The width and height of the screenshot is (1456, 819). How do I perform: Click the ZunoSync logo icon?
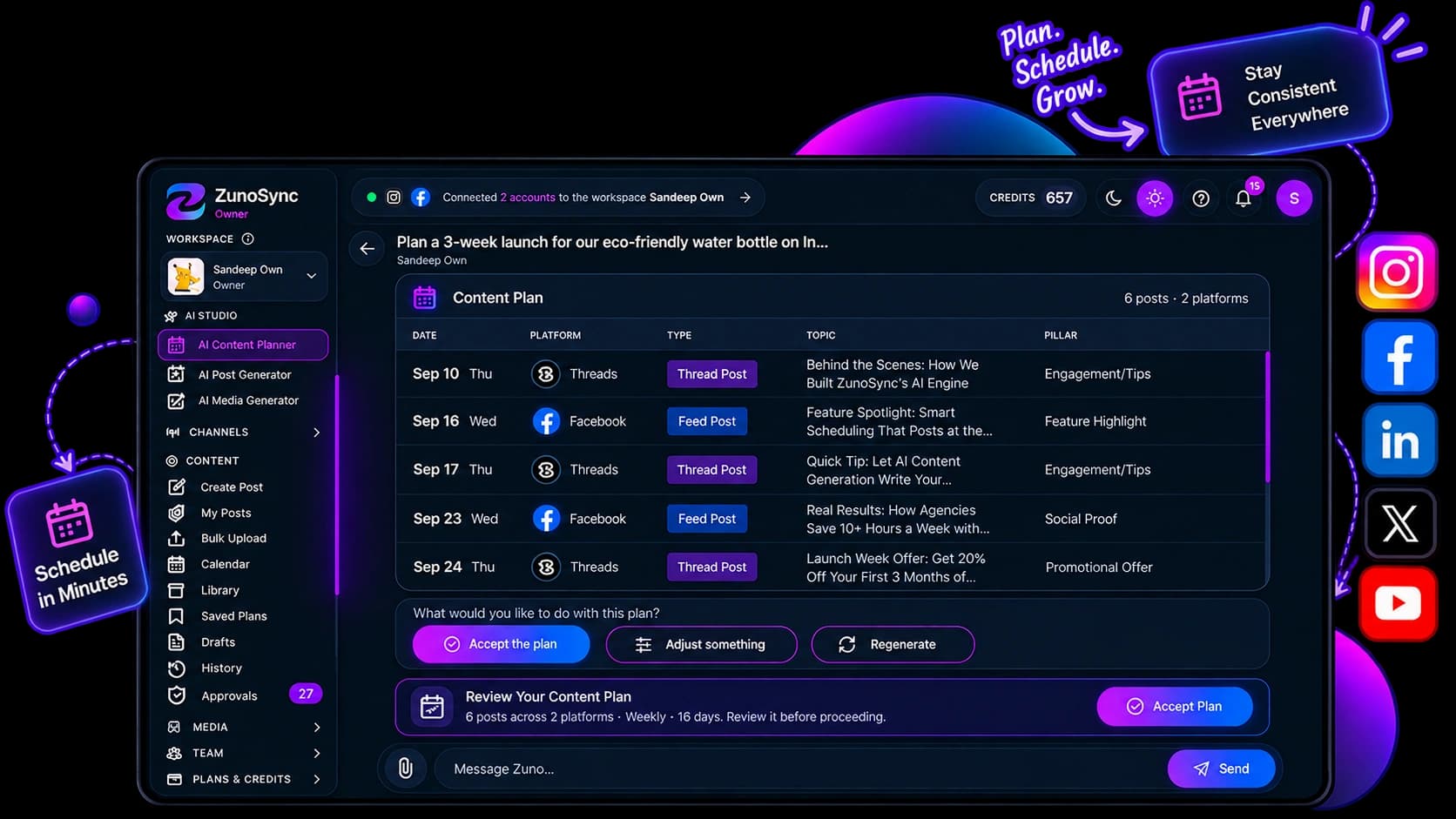click(x=185, y=201)
